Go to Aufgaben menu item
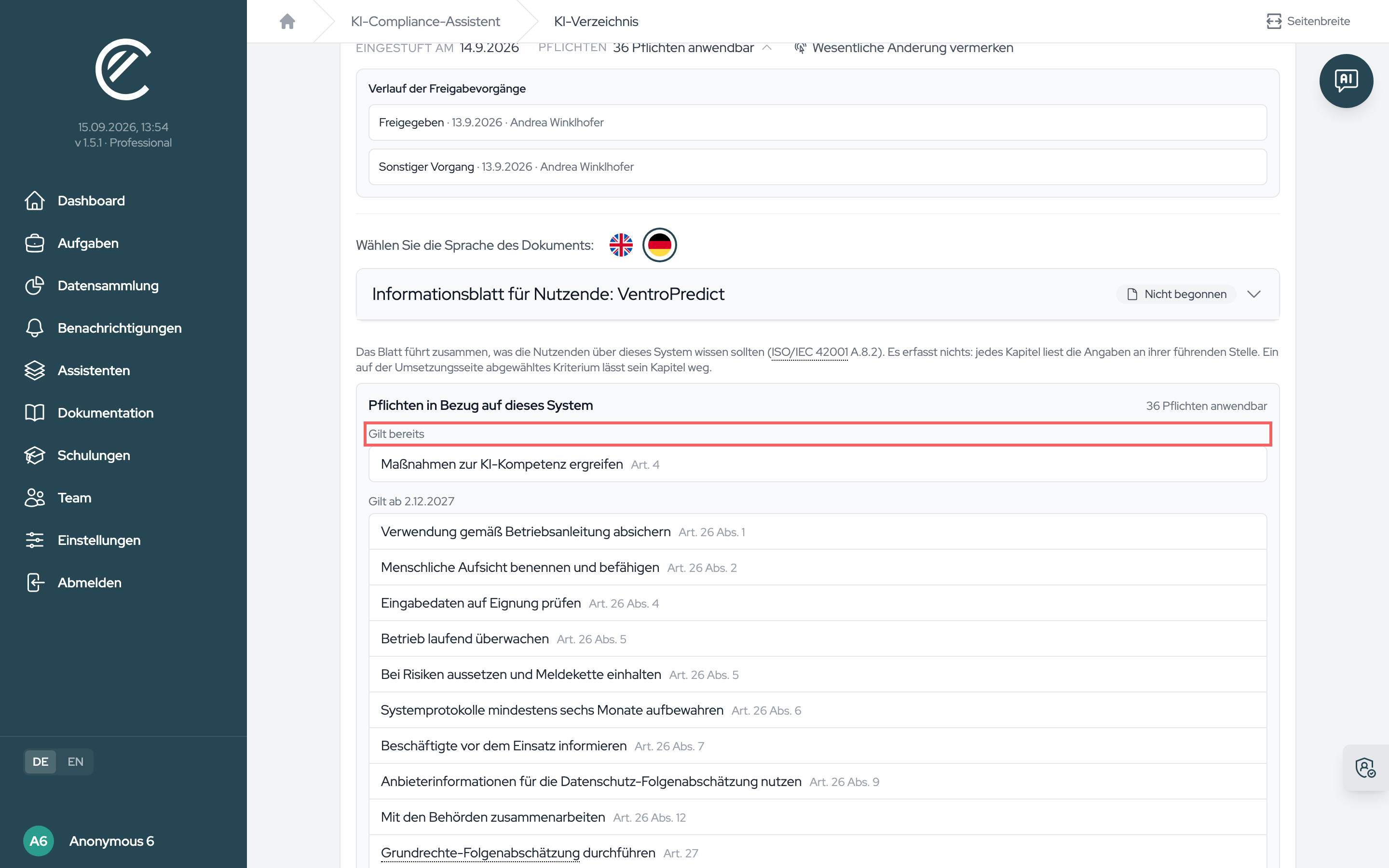The width and height of the screenshot is (1389, 868). [x=88, y=243]
